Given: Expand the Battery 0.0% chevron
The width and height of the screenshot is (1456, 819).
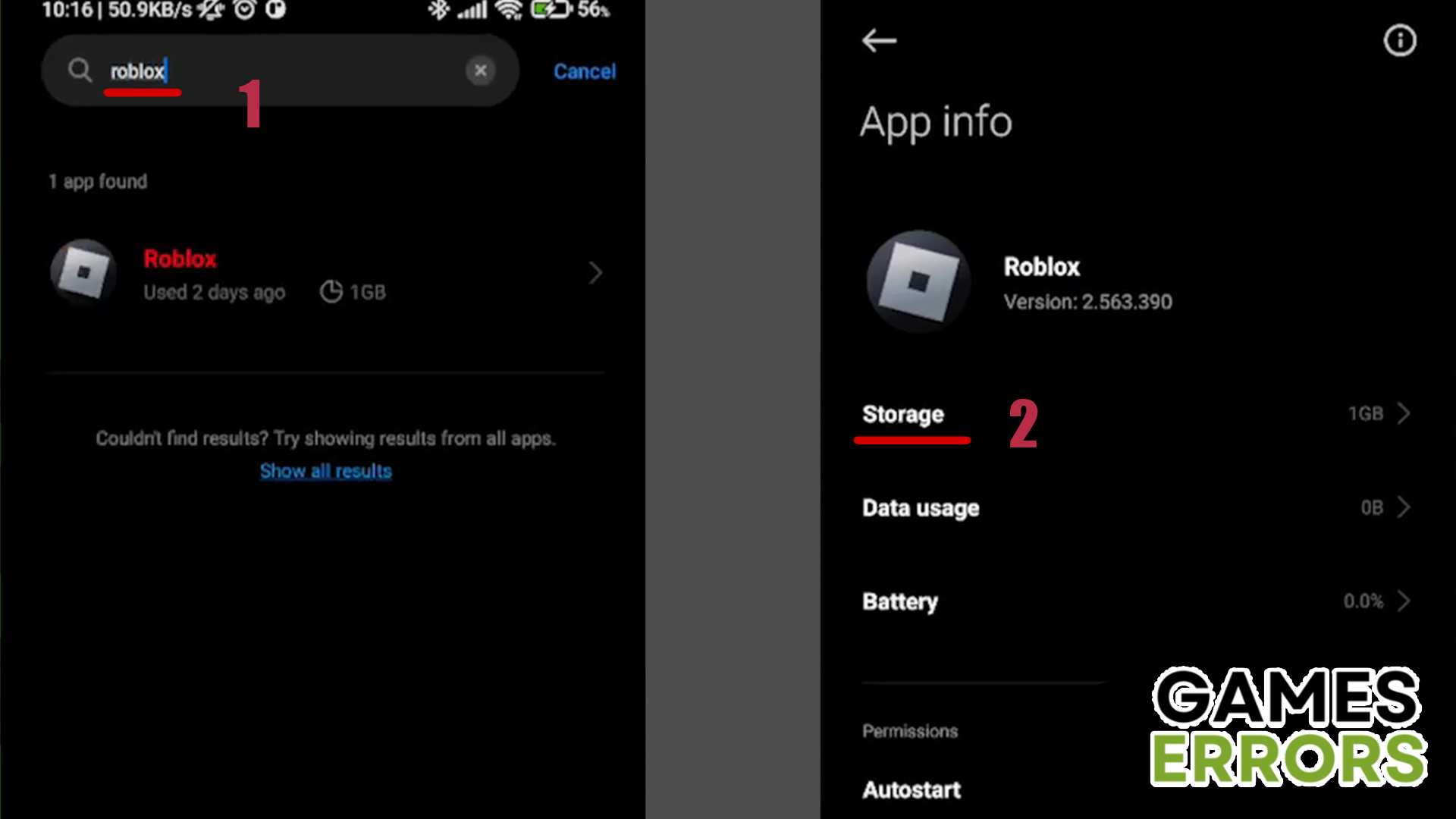Looking at the screenshot, I should [x=1404, y=601].
